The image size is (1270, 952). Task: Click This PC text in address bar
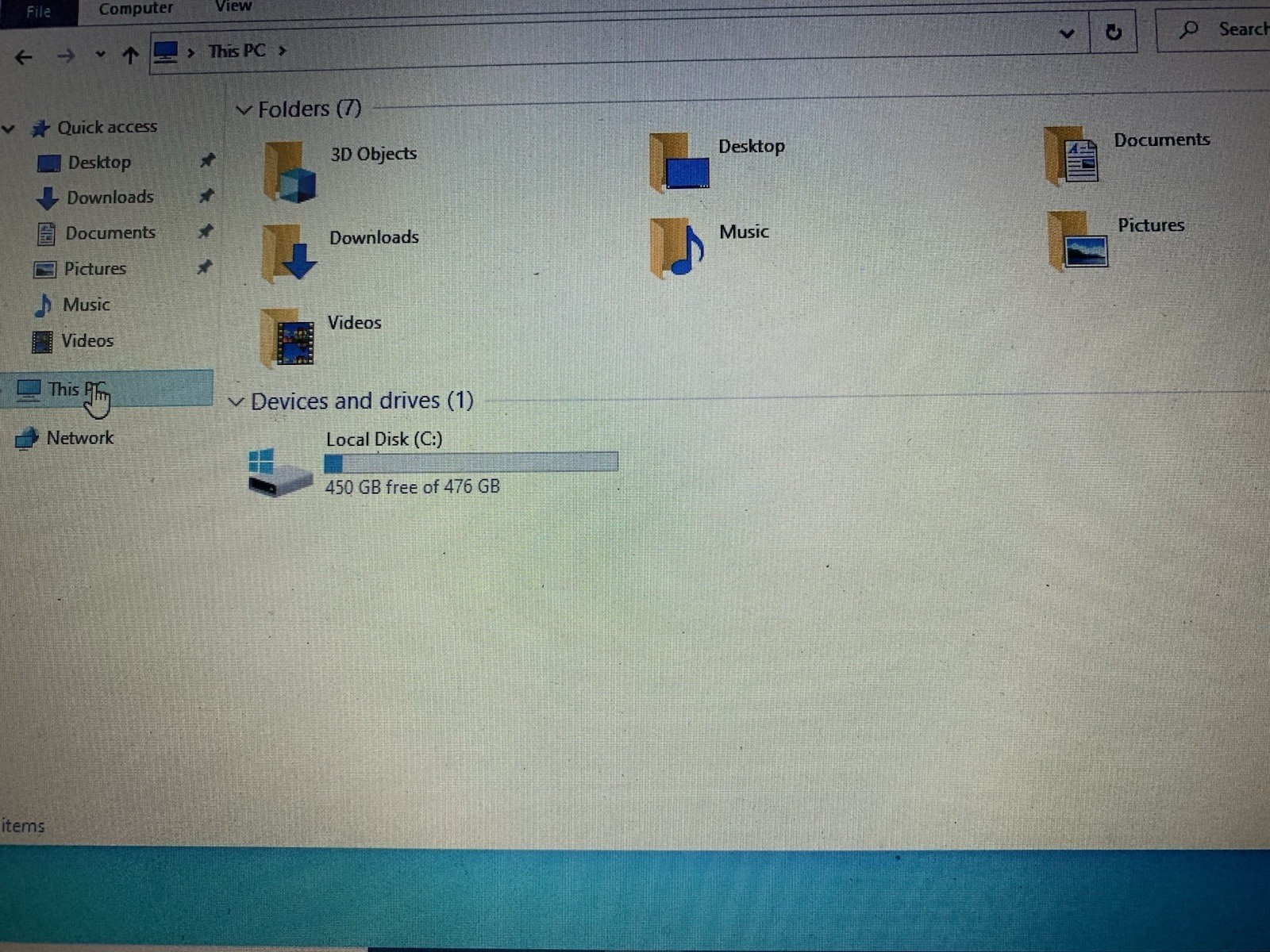pyautogui.click(x=237, y=51)
